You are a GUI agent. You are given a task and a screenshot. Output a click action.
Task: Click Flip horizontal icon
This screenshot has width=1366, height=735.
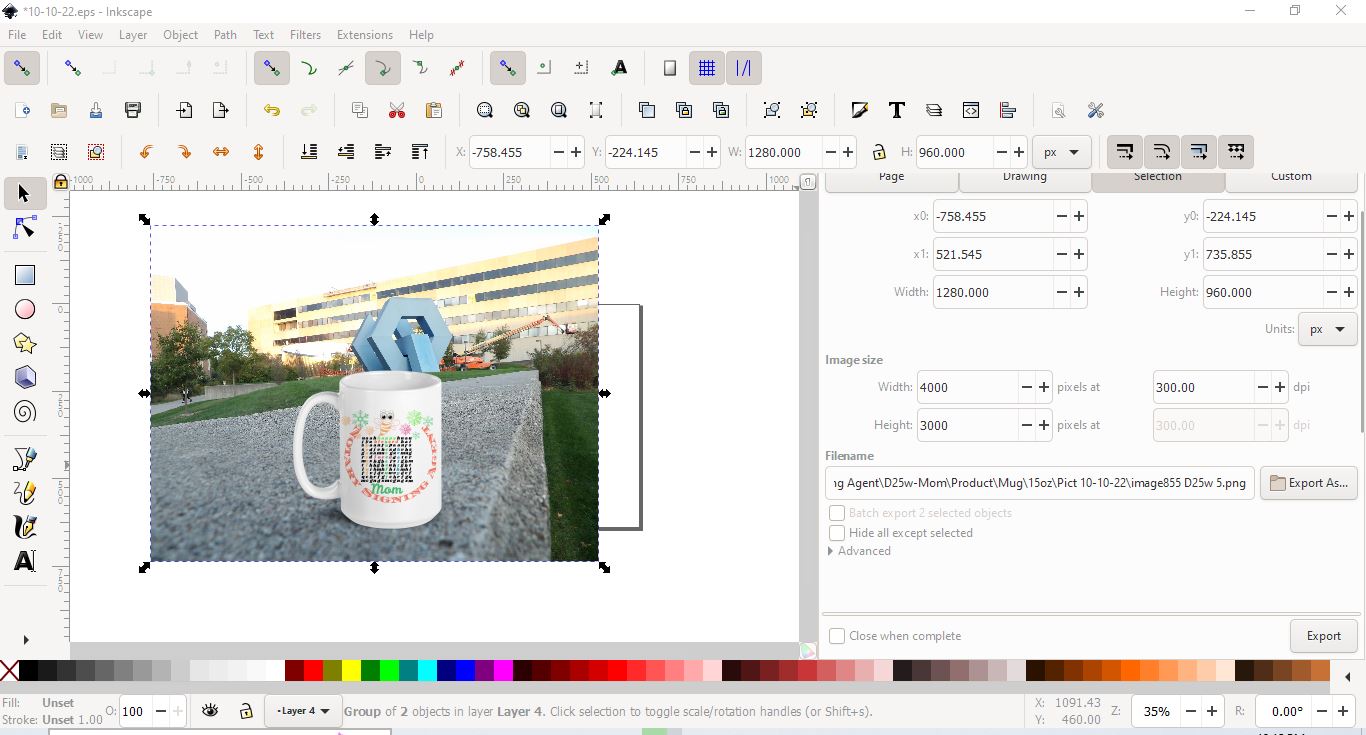click(x=221, y=152)
